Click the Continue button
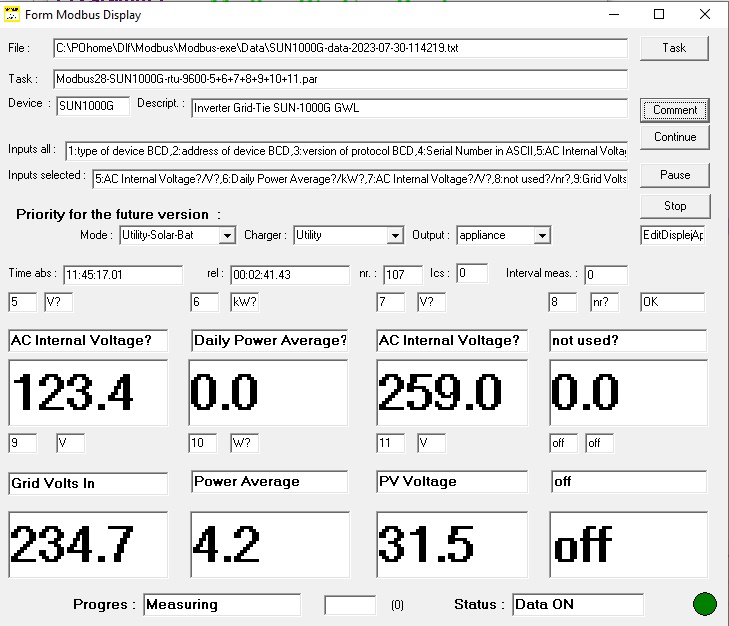Screen dimensions: 729x626 click(675, 137)
